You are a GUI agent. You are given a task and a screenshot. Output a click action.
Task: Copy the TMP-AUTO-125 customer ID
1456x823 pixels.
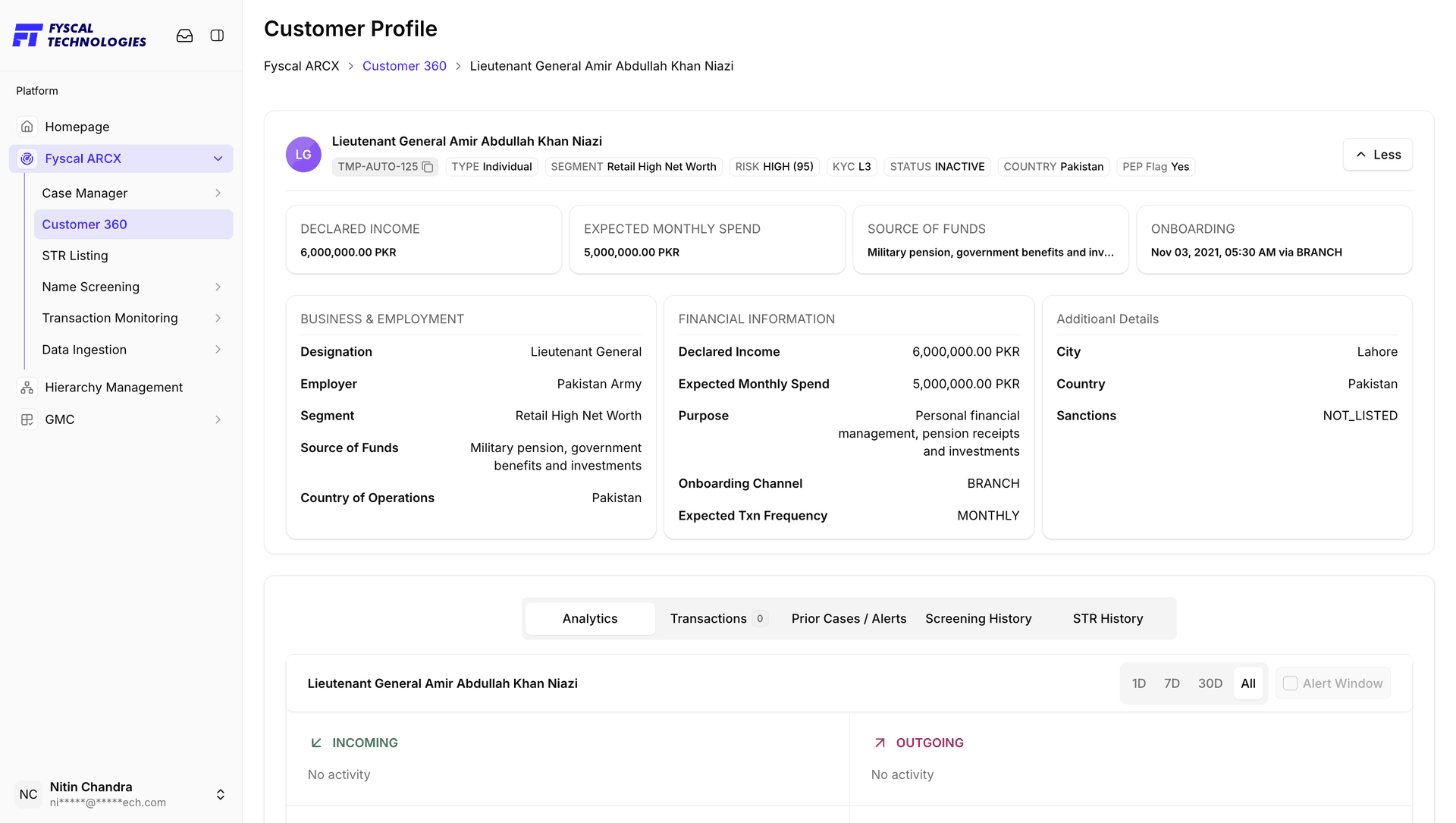(428, 167)
